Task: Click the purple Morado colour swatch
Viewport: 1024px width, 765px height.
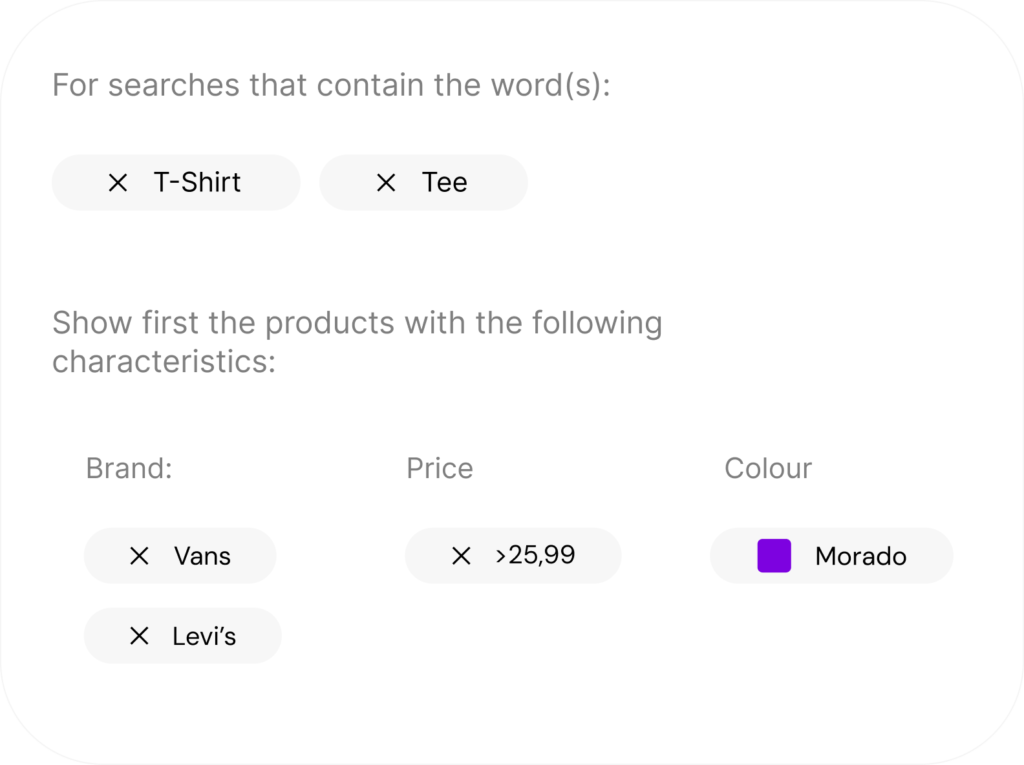Action: (x=774, y=556)
